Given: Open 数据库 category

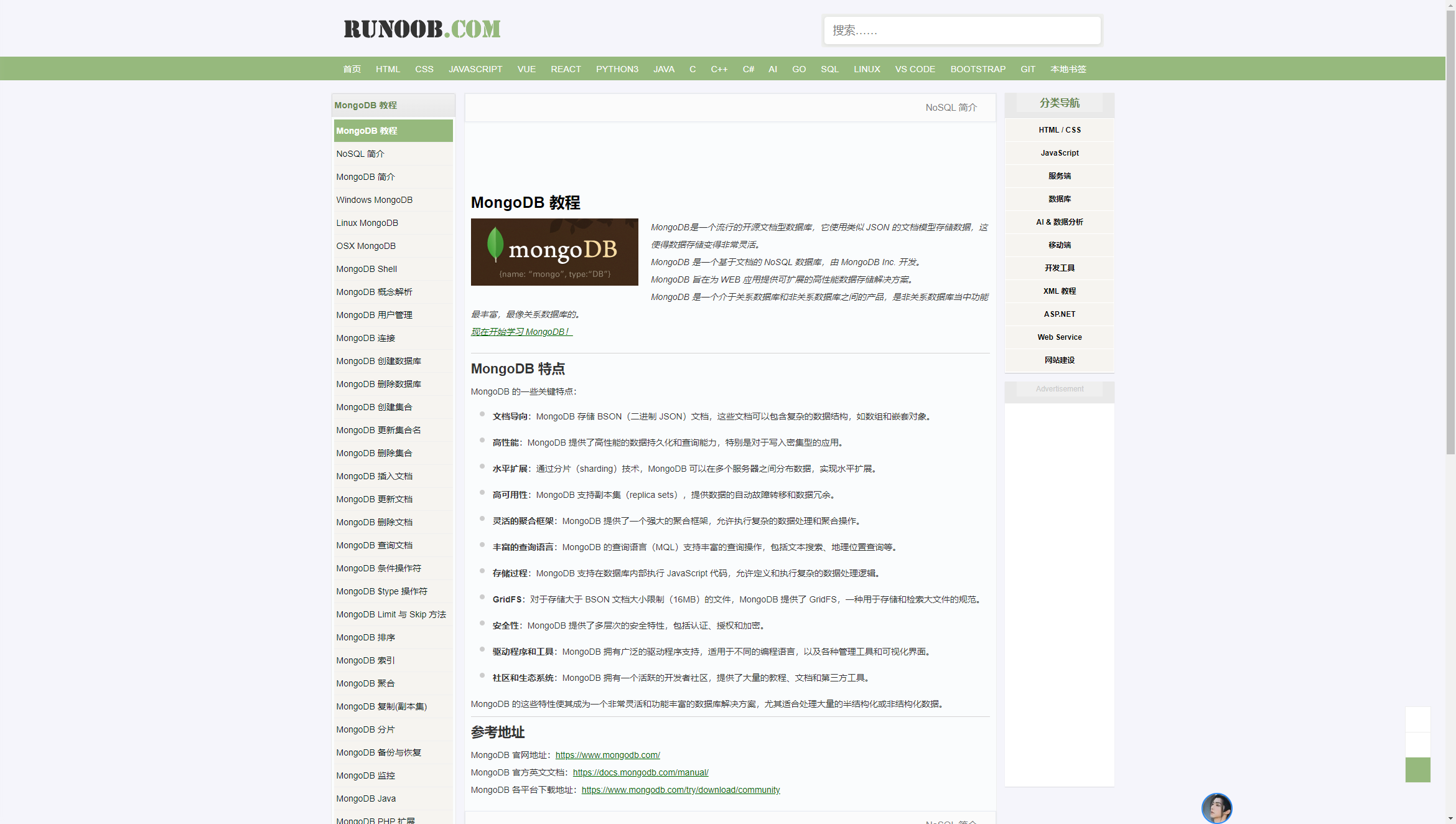Looking at the screenshot, I should pos(1059,199).
